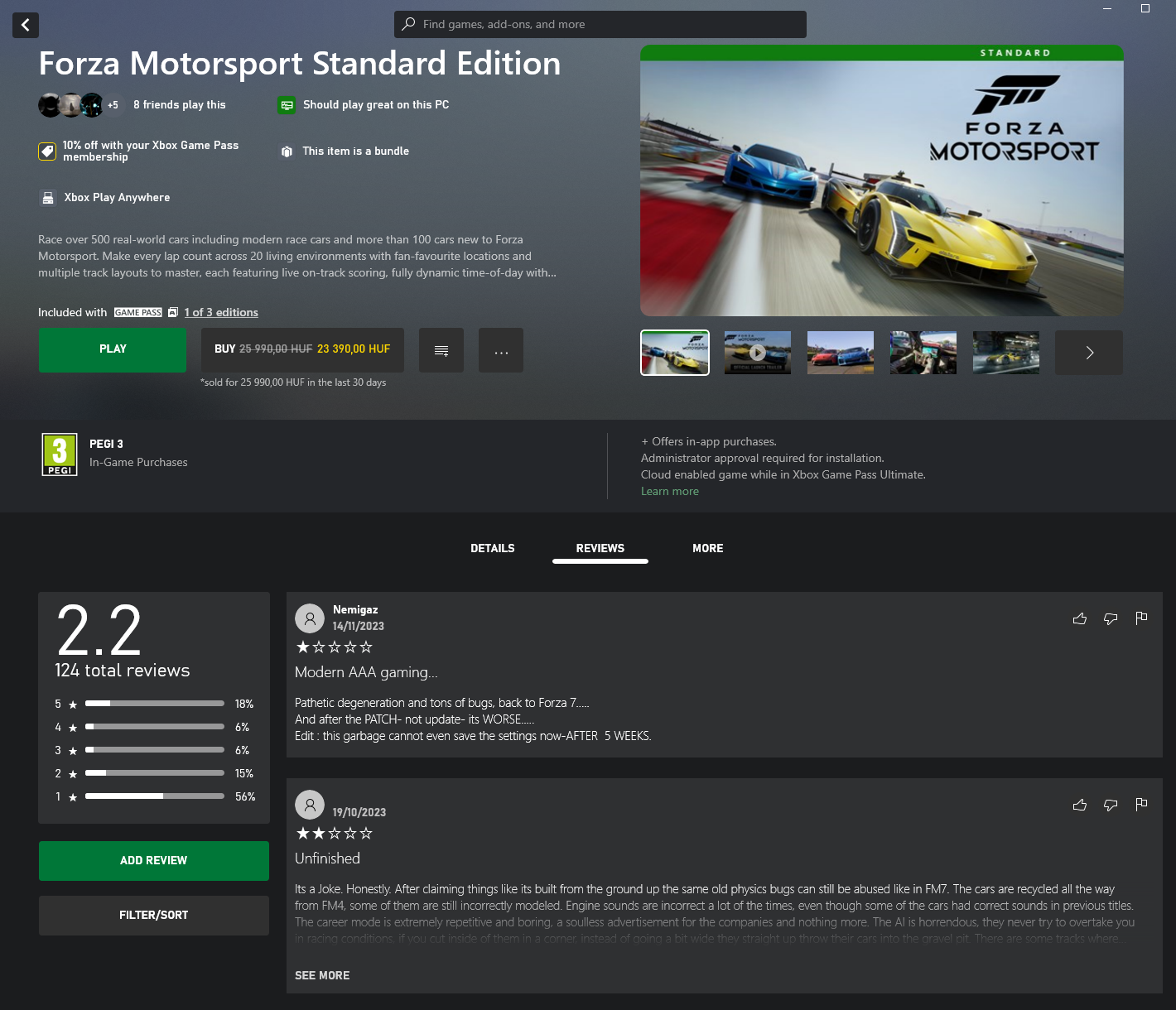This screenshot has width=1176, height=1010.
Task: Click the ADD REVIEW button
Action: click(154, 861)
